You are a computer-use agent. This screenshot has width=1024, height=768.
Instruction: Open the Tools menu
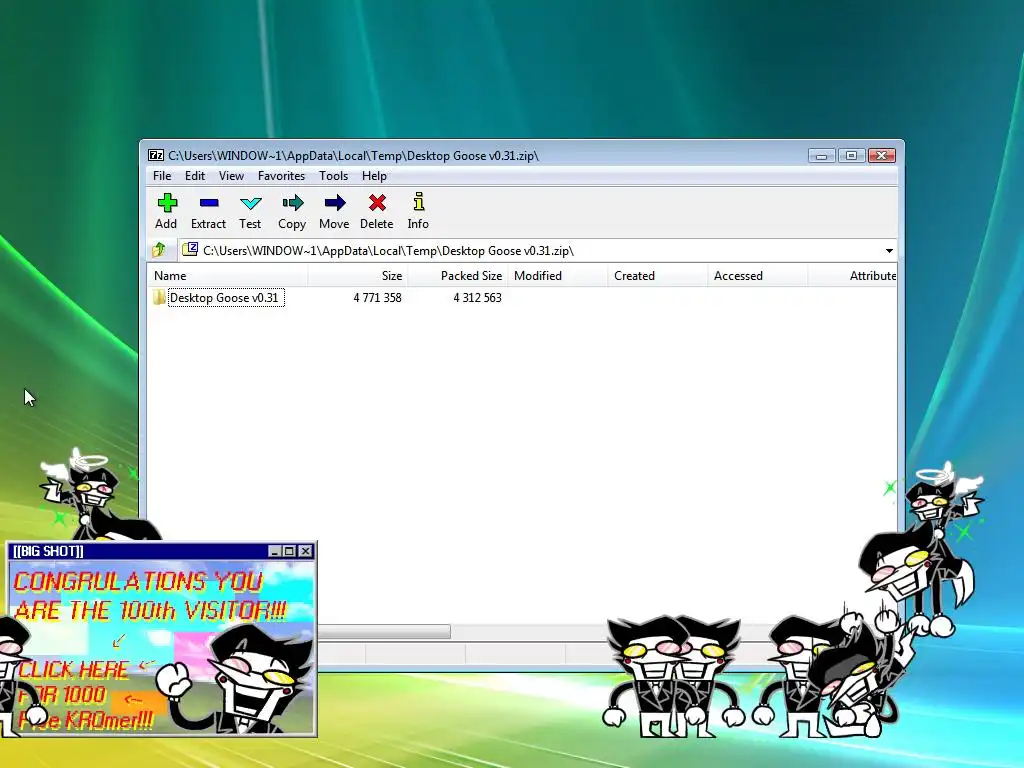[333, 176]
